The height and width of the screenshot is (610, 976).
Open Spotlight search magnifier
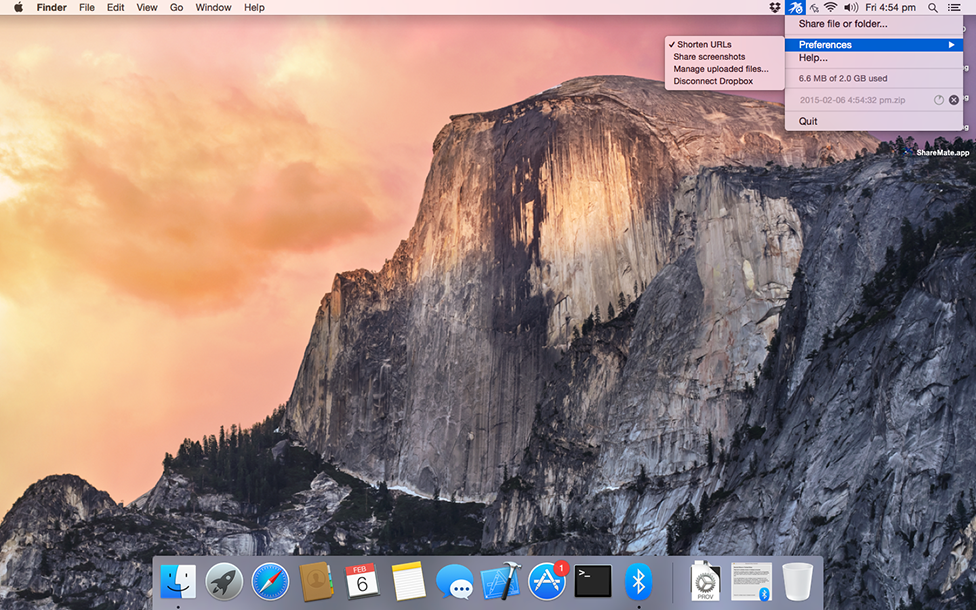pyautogui.click(x=932, y=7)
